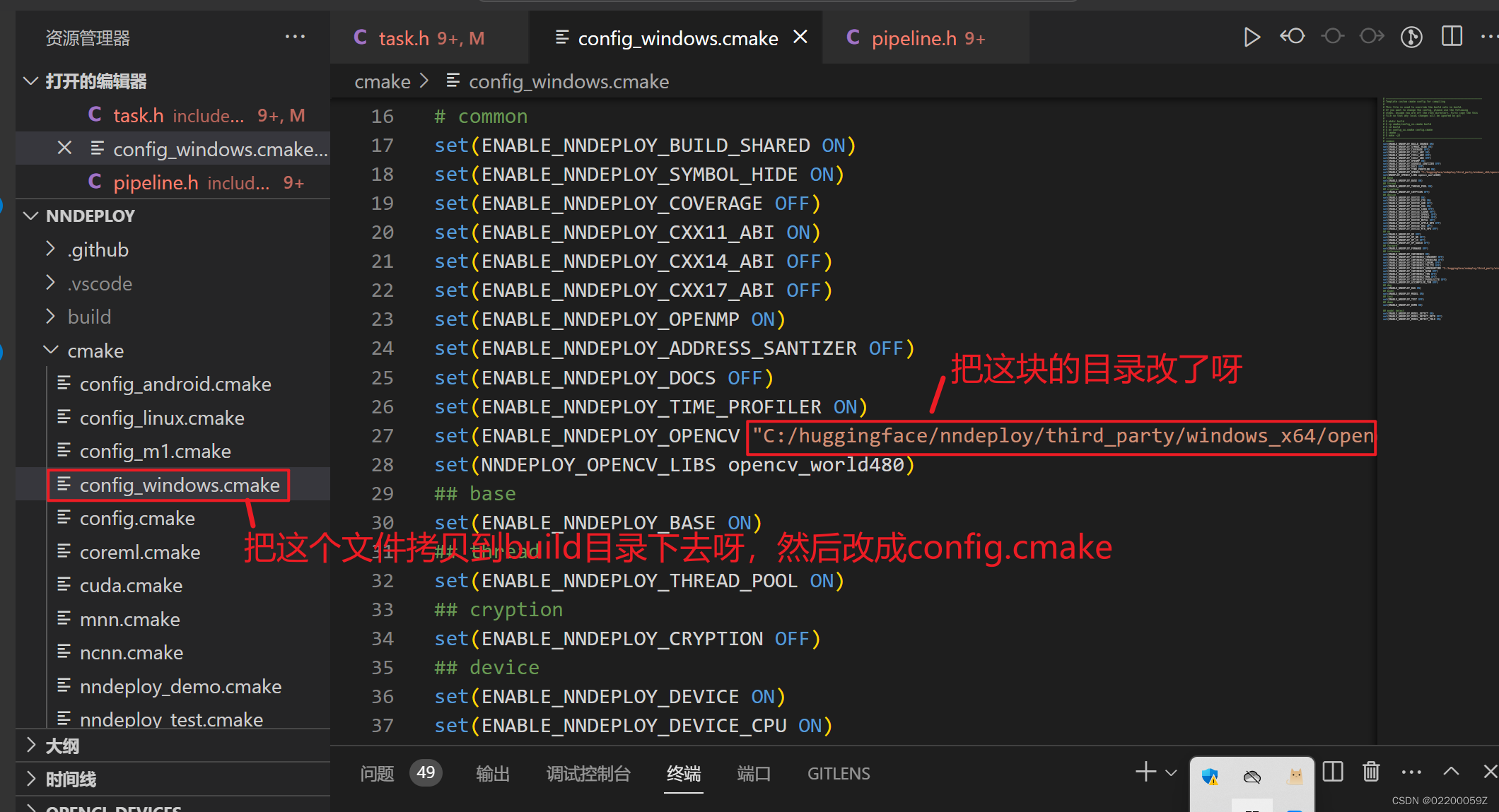
Task: Expand the build folder
Action: click(x=50, y=317)
